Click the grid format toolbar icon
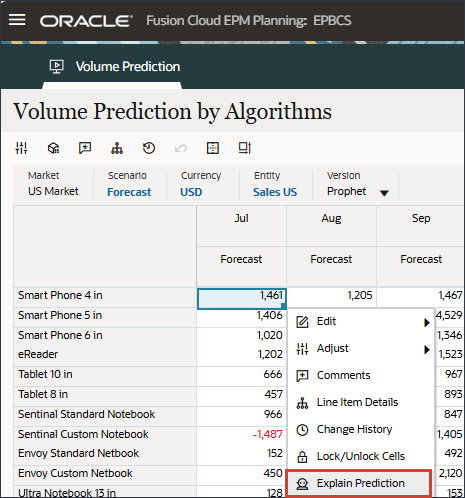Screen dimensions: 465x498 (213, 148)
